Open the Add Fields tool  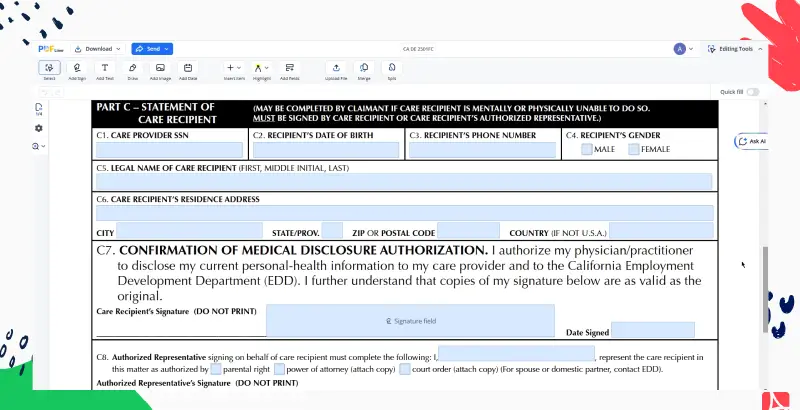pos(290,68)
